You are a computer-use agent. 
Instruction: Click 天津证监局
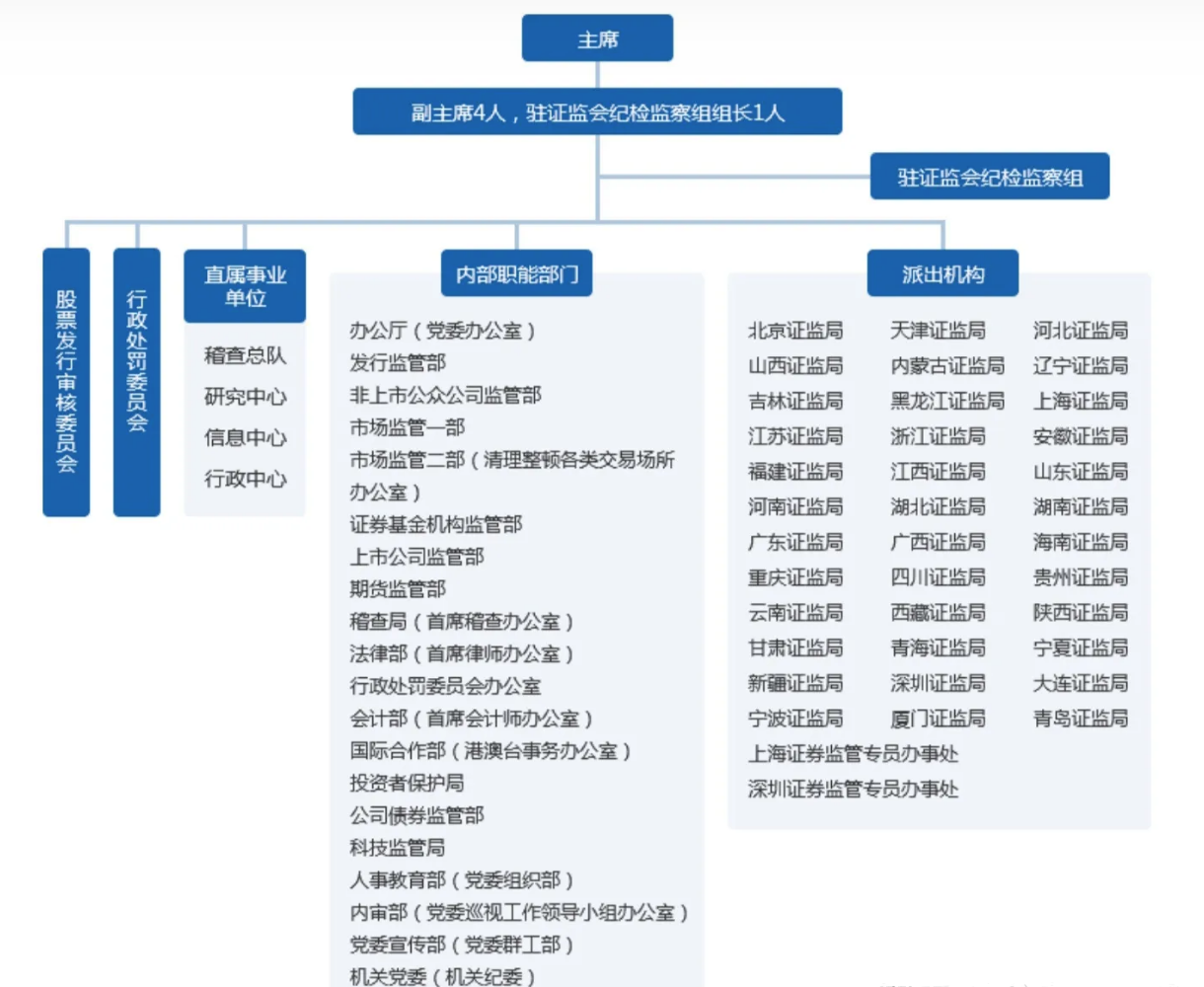click(938, 331)
